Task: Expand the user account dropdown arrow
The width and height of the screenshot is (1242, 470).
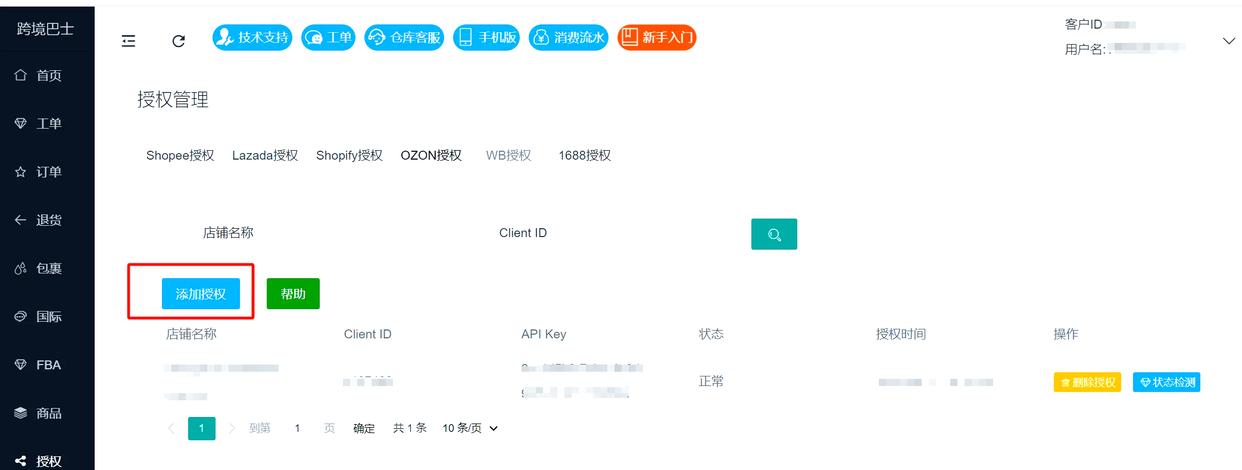Action: pos(1229,40)
